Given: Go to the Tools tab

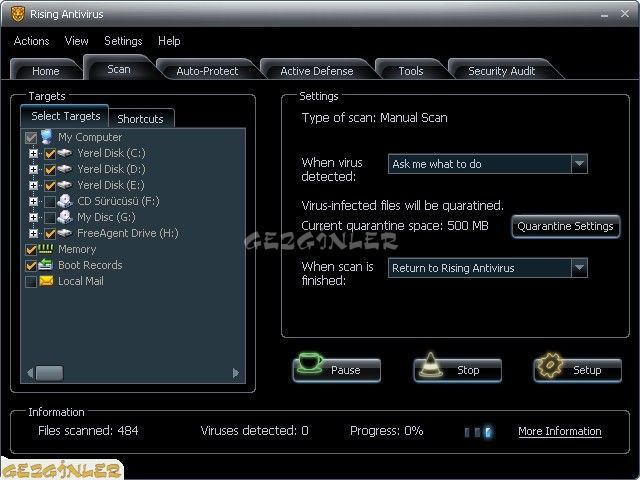Looking at the screenshot, I should (x=411, y=71).
